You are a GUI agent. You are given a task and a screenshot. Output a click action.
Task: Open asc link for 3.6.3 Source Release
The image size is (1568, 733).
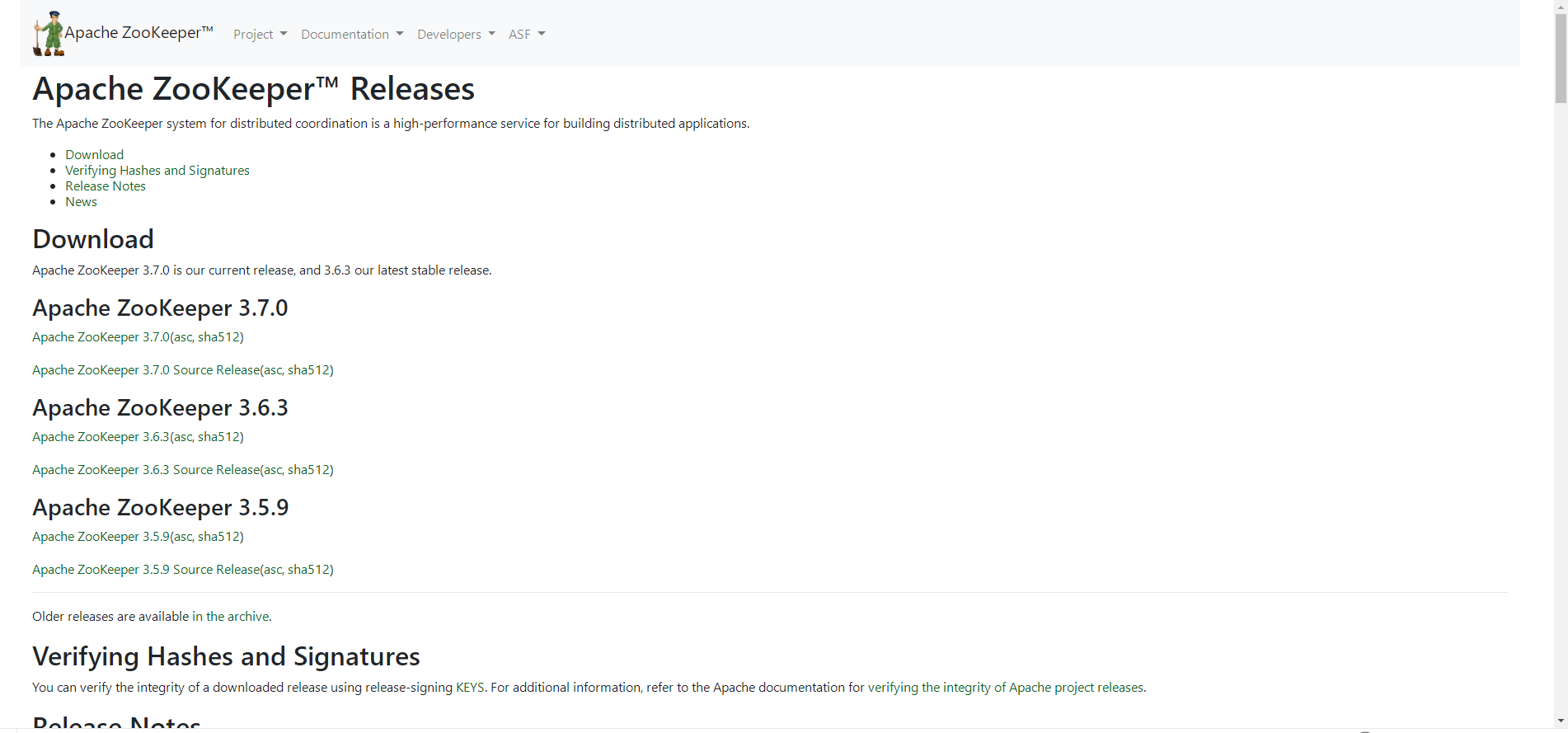tap(272, 470)
